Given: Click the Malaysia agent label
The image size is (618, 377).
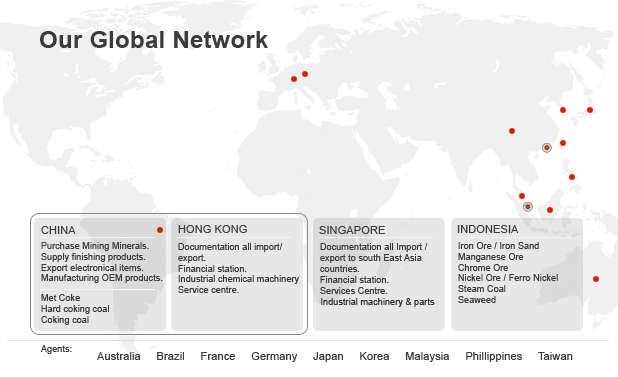Looking at the screenshot, I should click(x=427, y=356).
